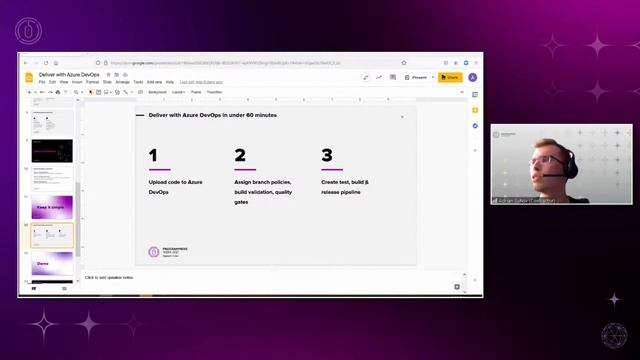Open the comment history icon
Image resolution: width=640 pixels, height=360 pixels.
click(x=393, y=77)
